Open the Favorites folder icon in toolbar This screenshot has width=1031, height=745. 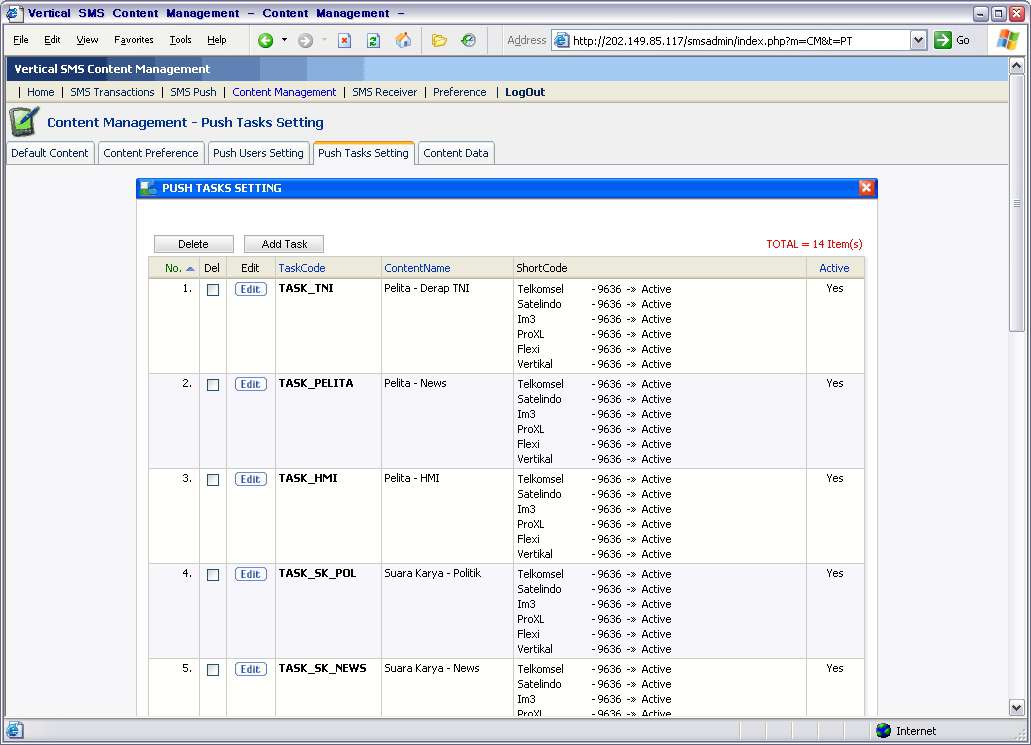pos(439,40)
